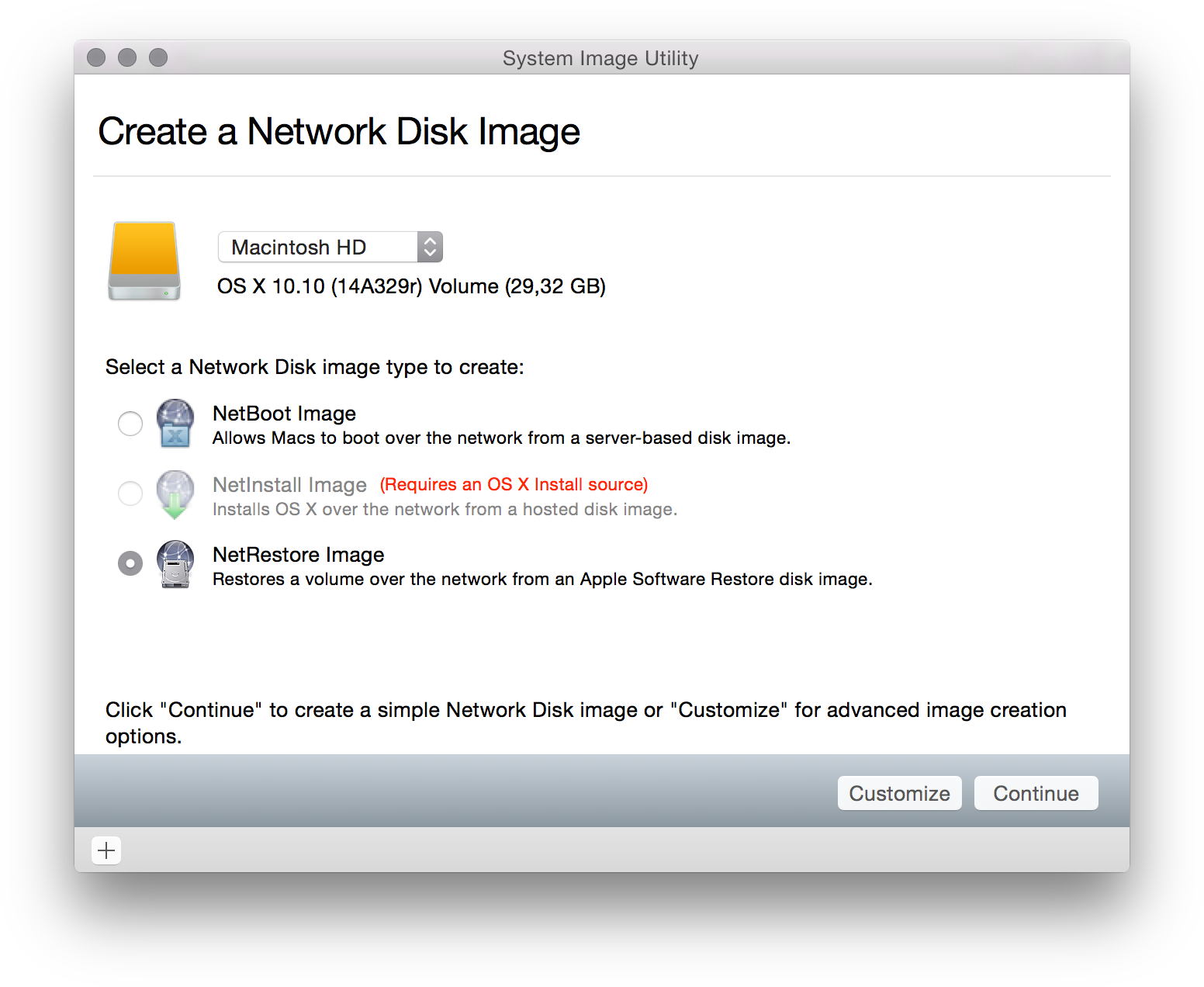Open the Macintosh HD volume dropdown
The height and width of the screenshot is (987, 1204).
330,248
